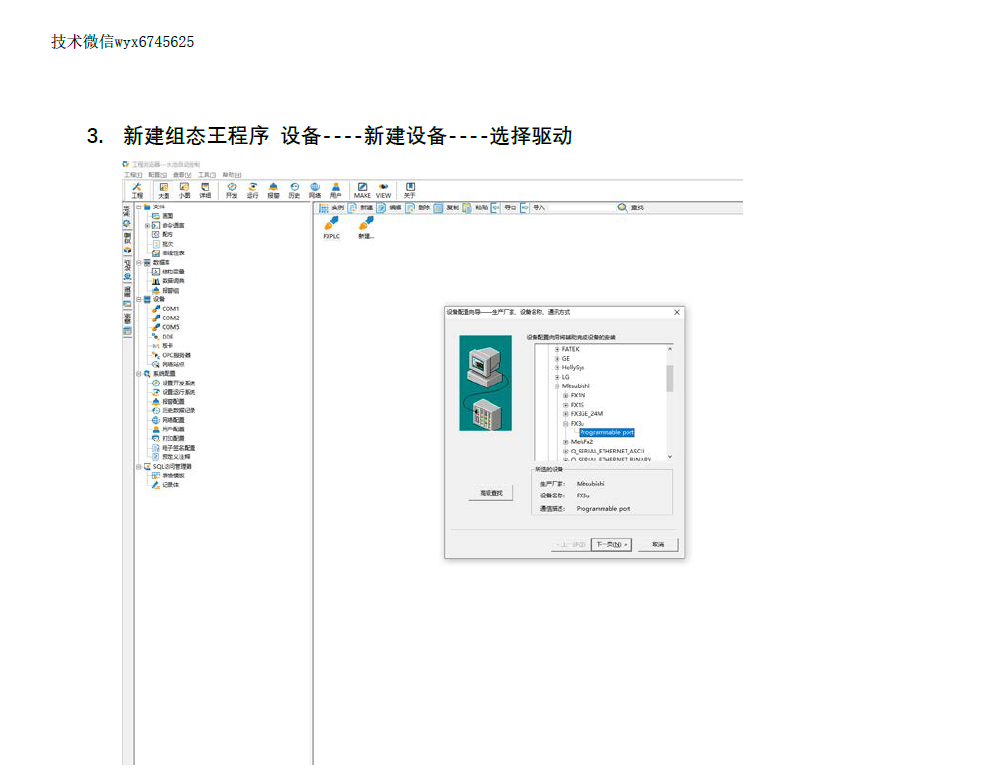Collapse the 设备 tree node
The image size is (987, 774).
[139, 299]
